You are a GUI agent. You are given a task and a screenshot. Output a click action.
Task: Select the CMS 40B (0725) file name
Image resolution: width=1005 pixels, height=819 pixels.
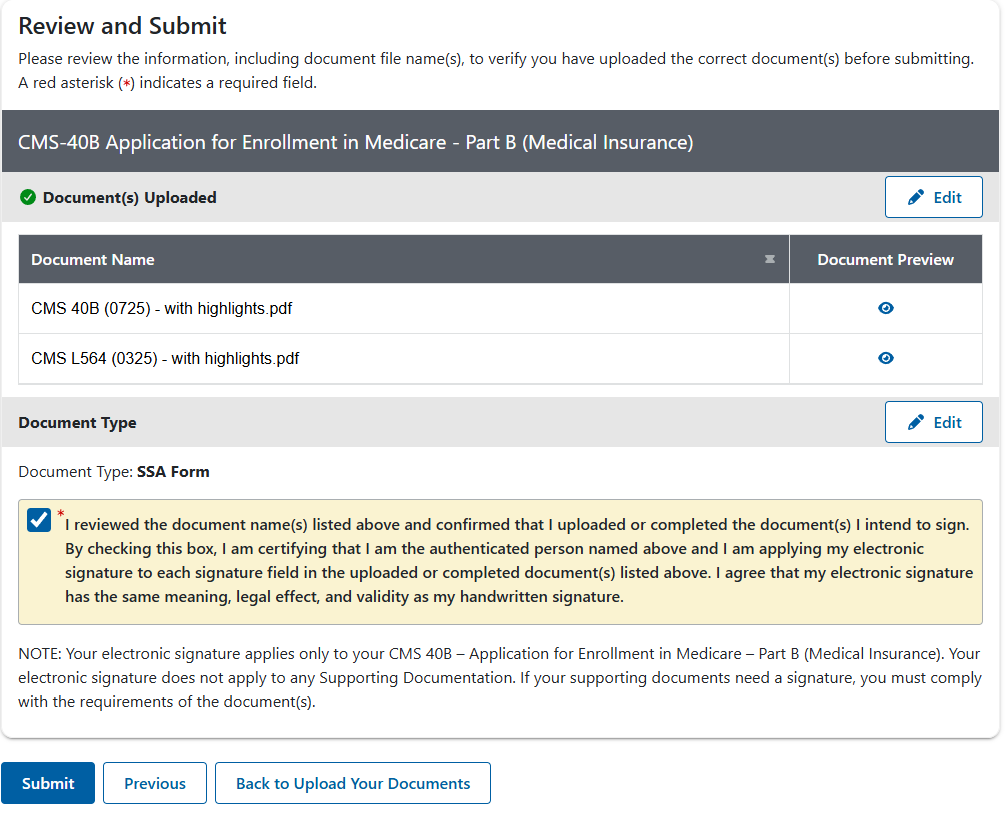point(162,309)
